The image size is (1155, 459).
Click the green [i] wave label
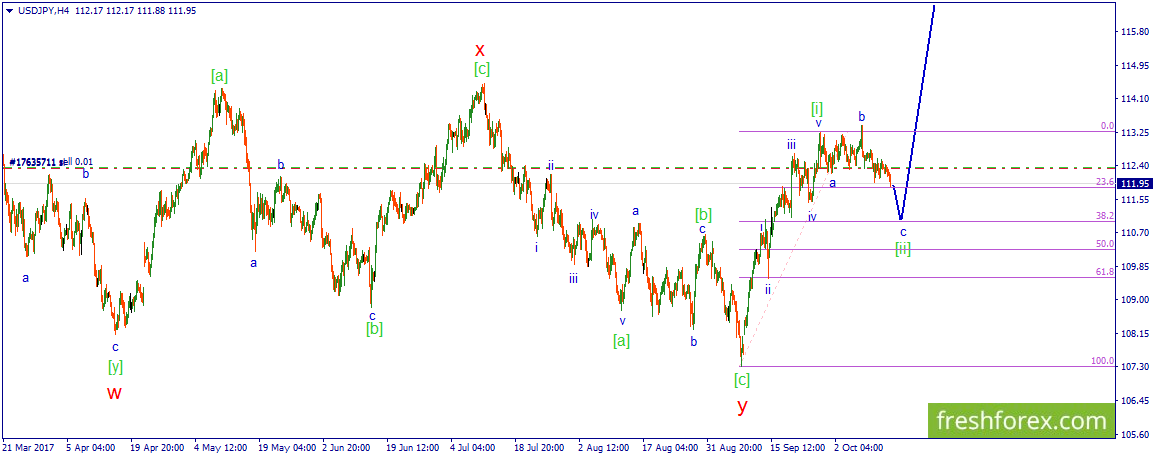(817, 108)
